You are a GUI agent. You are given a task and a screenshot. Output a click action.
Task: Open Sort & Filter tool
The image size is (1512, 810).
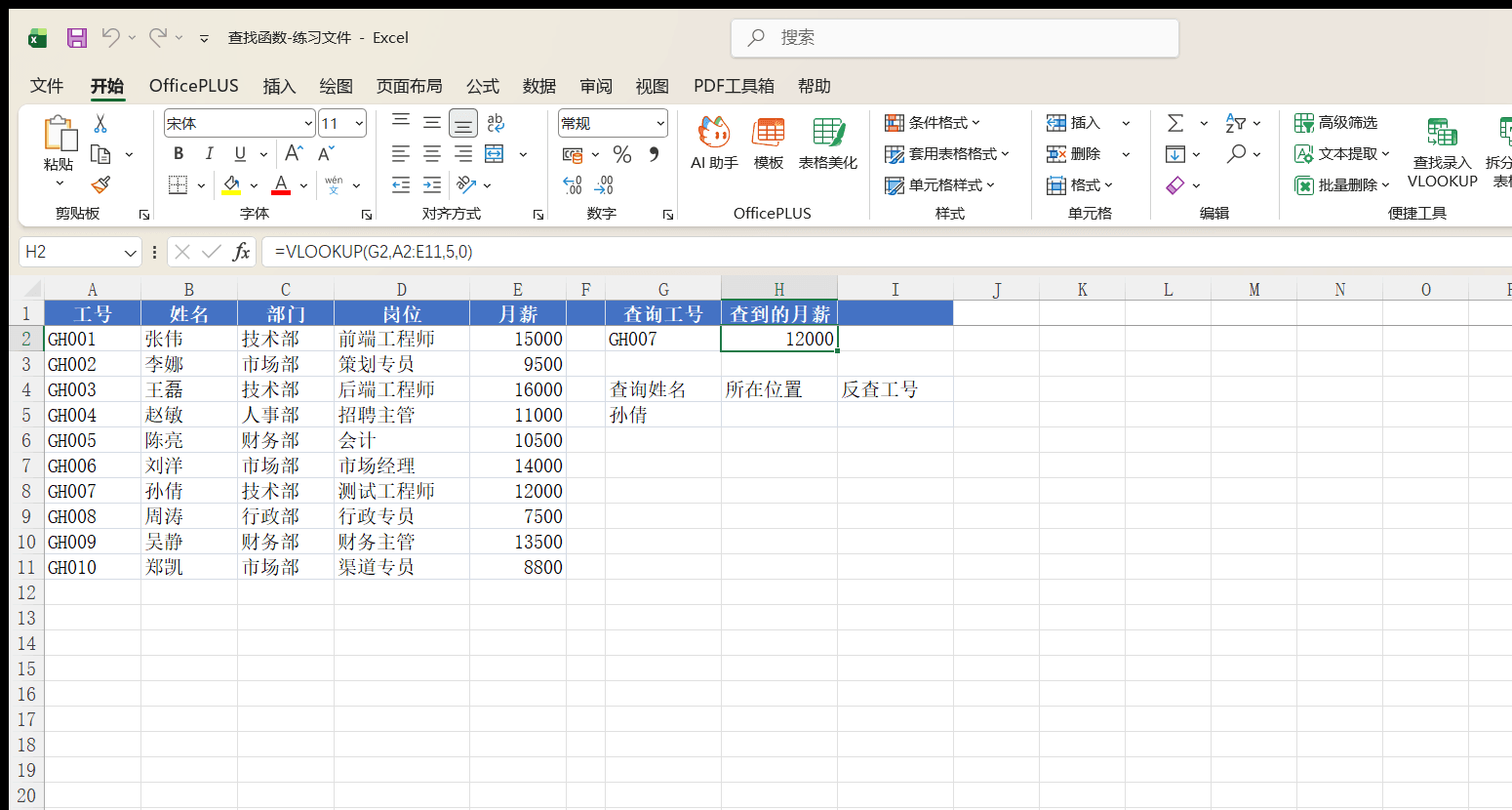1236,123
